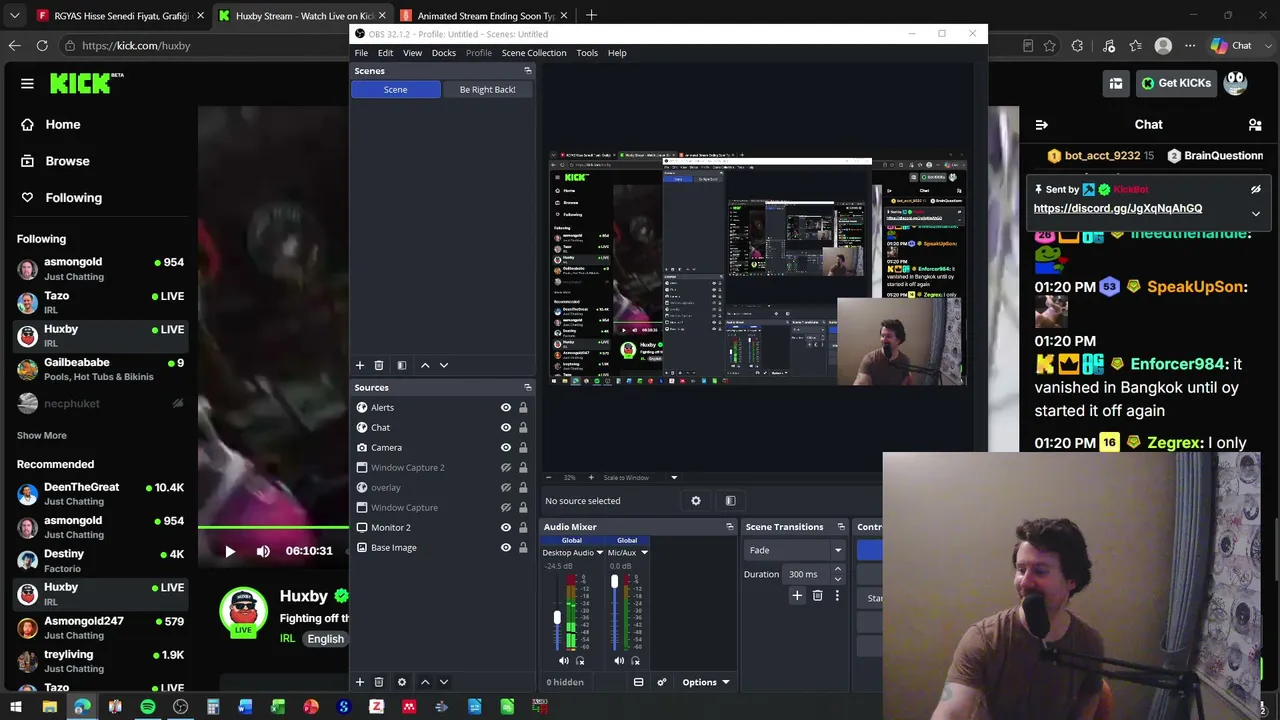This screenshot has height=720, width=1280.
Task: Open the OBS Edit menu
Action: [x=385, y=53]
